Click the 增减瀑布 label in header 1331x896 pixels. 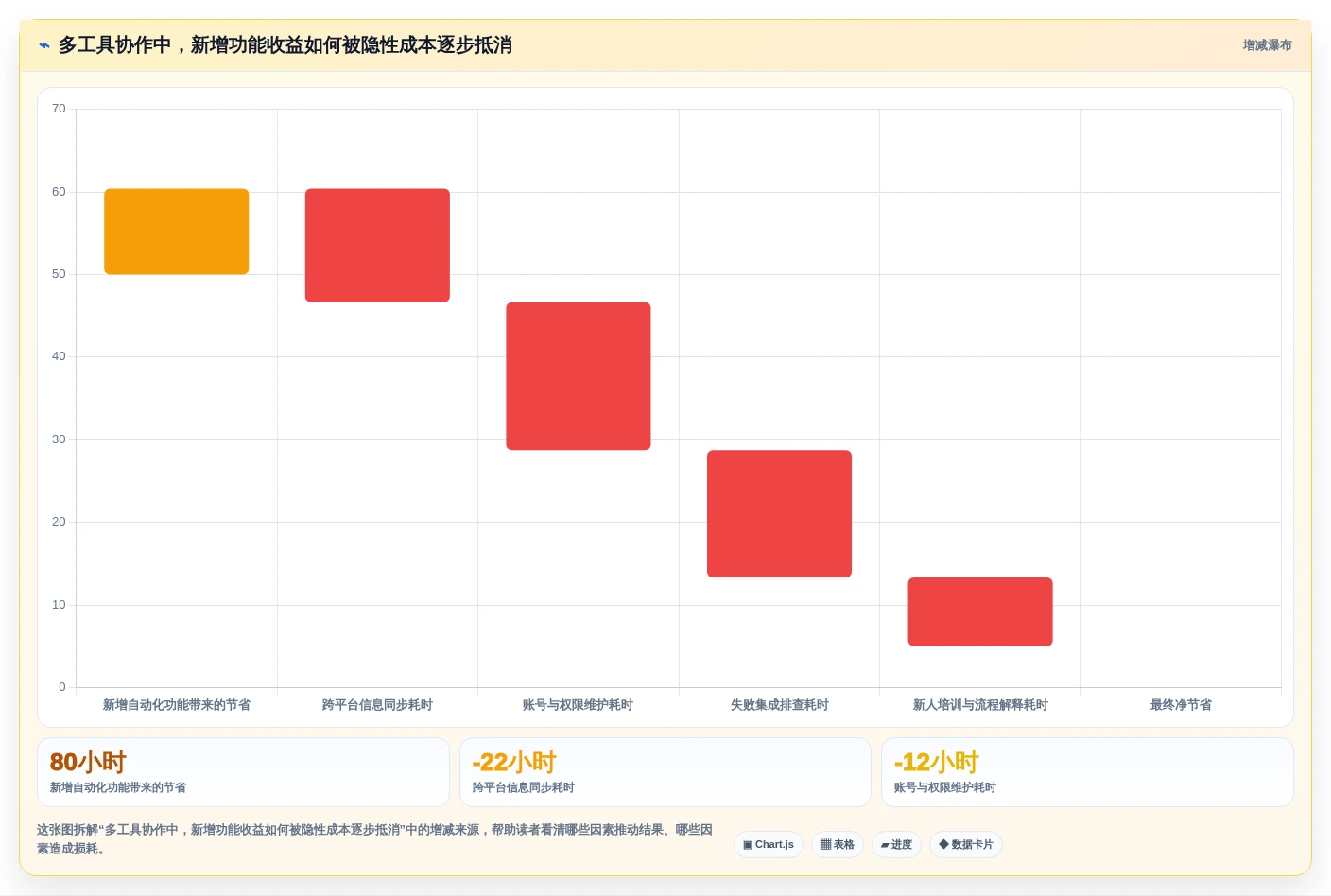coord(1267,45)
